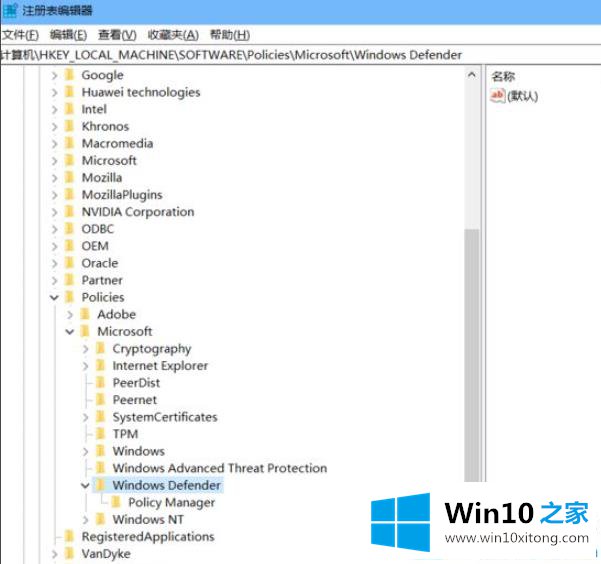This screenshot has width=601, height=564.
Task: Expand the SystemCertificates key
Action: 85,417
